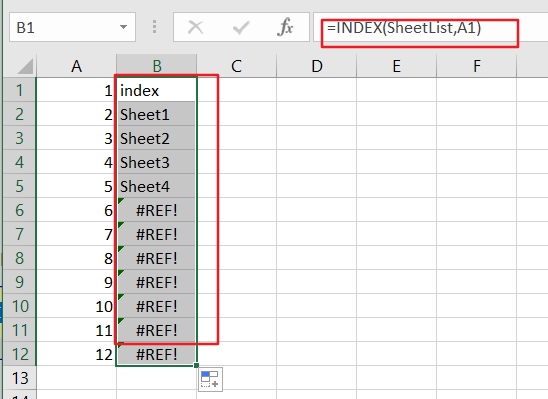Click the #REF! error in row 8
Screen dimensions: 548x399
156,258
